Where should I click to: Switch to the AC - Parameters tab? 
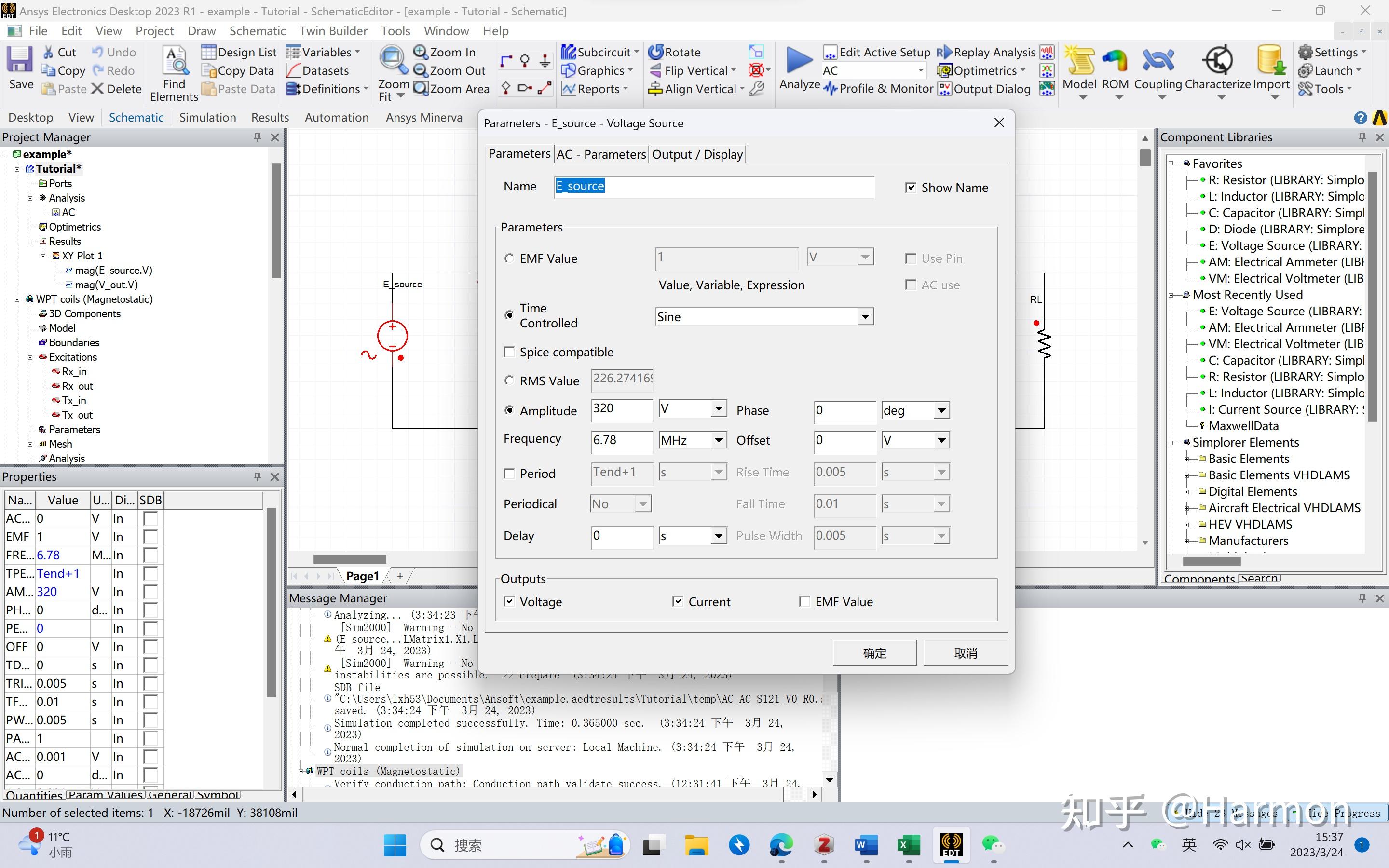coord(601,154)
